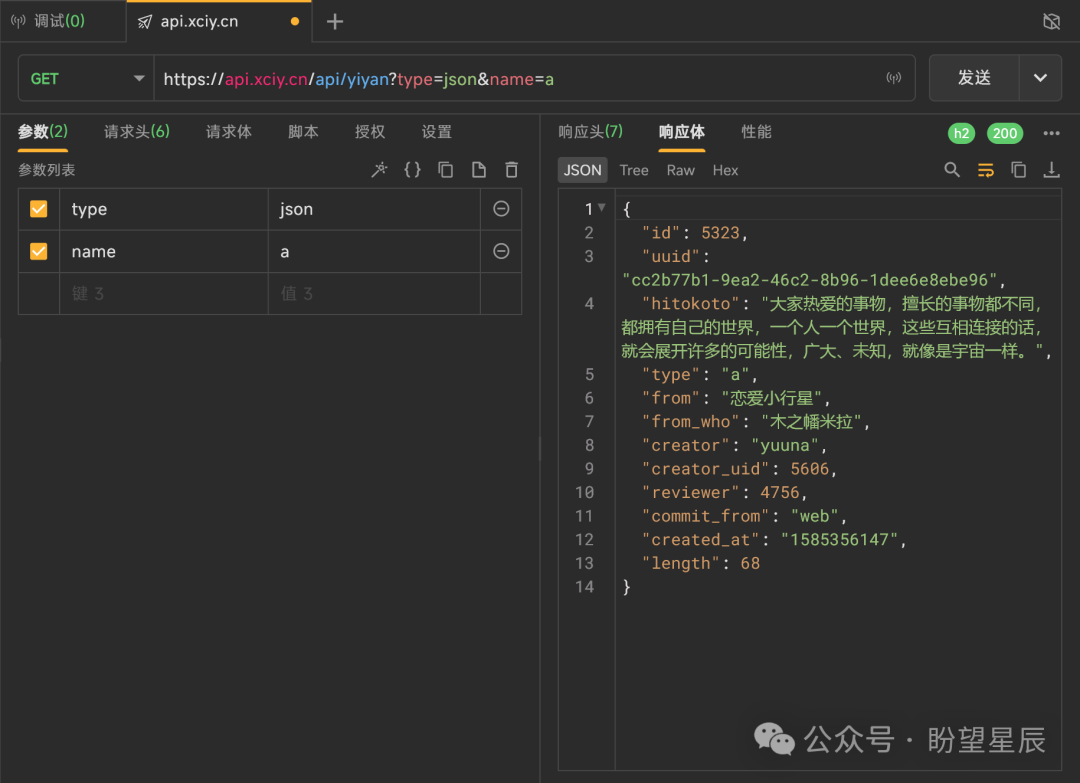Open the 请求体 request body tab

[x=229, y=132]
